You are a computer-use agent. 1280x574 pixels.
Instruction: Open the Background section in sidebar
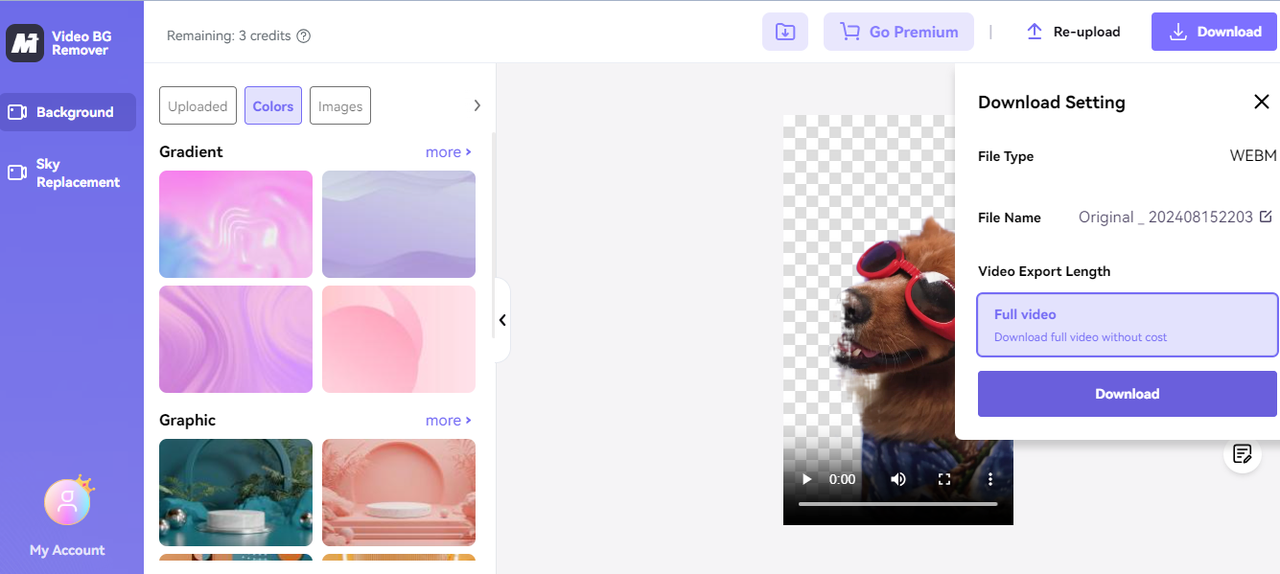click(68, 112)
